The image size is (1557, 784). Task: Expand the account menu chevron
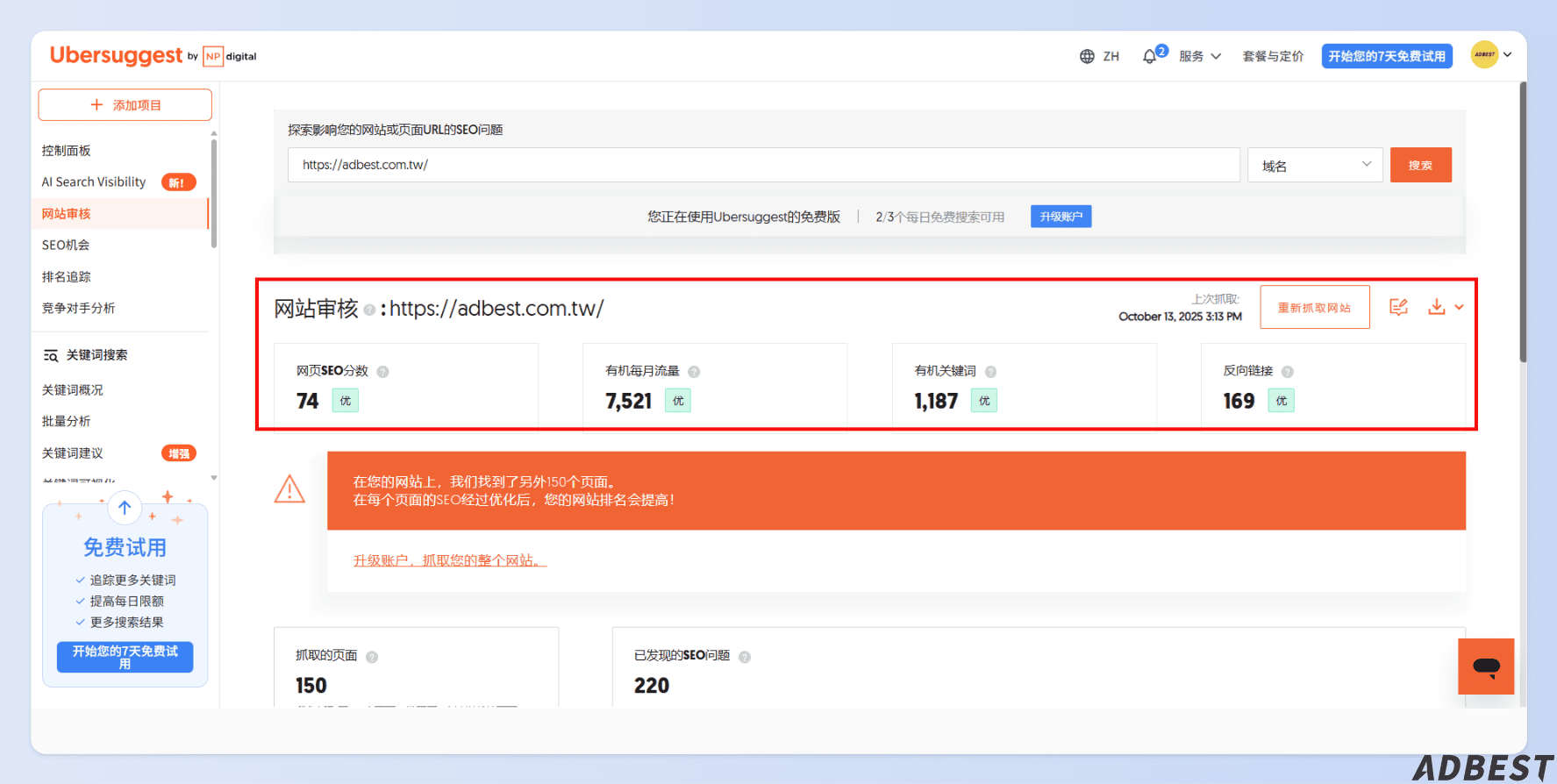(x=1508, y=54)
